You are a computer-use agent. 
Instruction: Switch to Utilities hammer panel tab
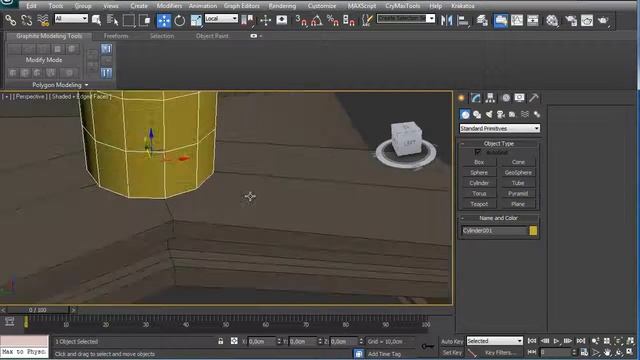pyautogui.click(x=533, y=98)
